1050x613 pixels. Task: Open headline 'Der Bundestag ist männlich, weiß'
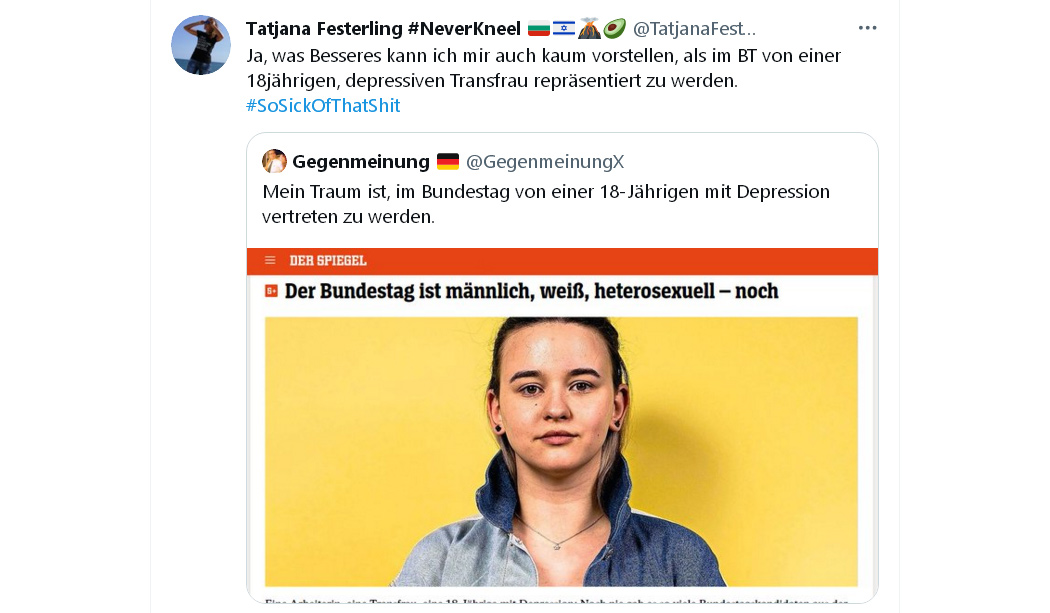[532, 291]
